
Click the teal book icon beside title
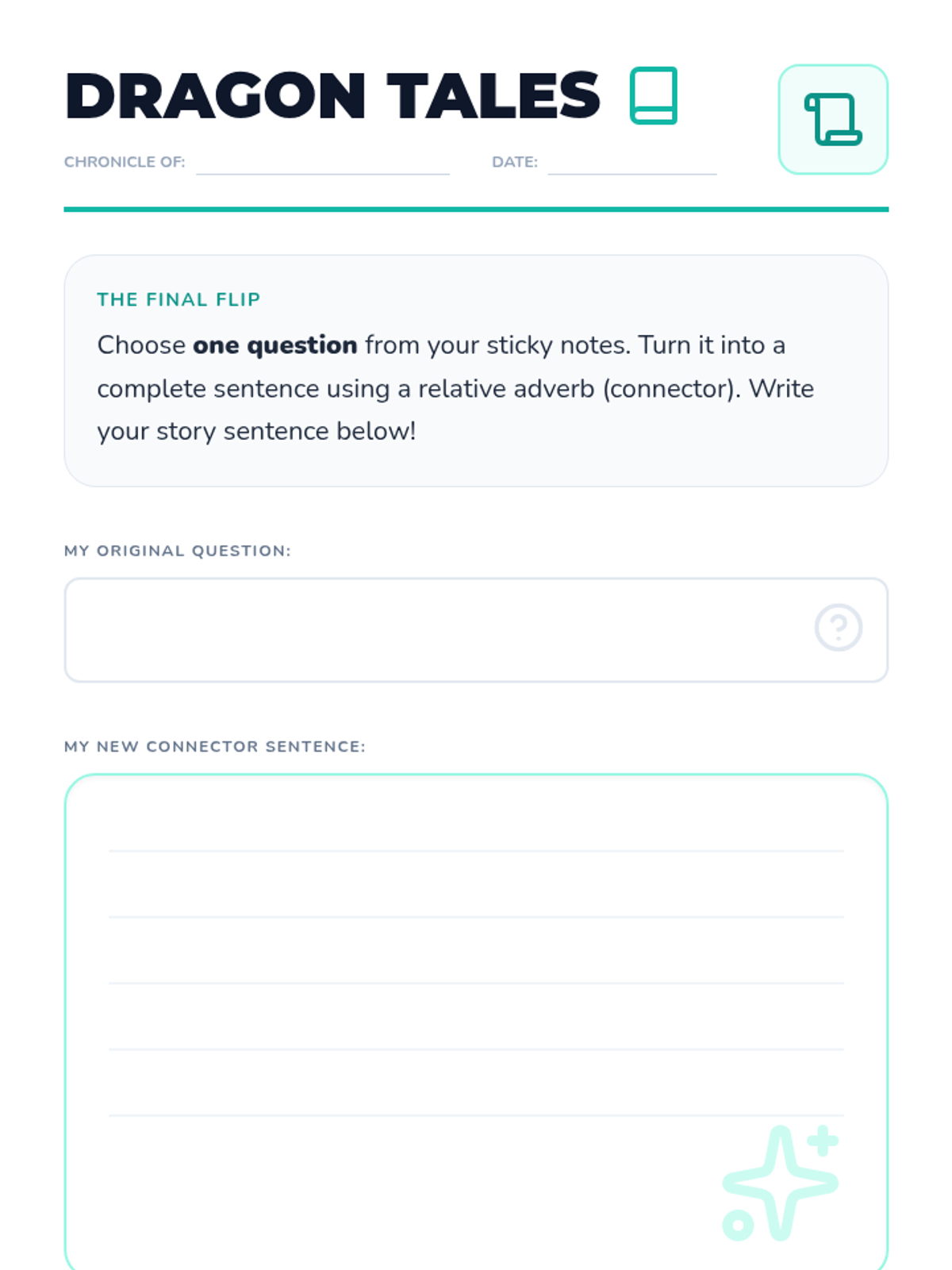coord(653,95)
